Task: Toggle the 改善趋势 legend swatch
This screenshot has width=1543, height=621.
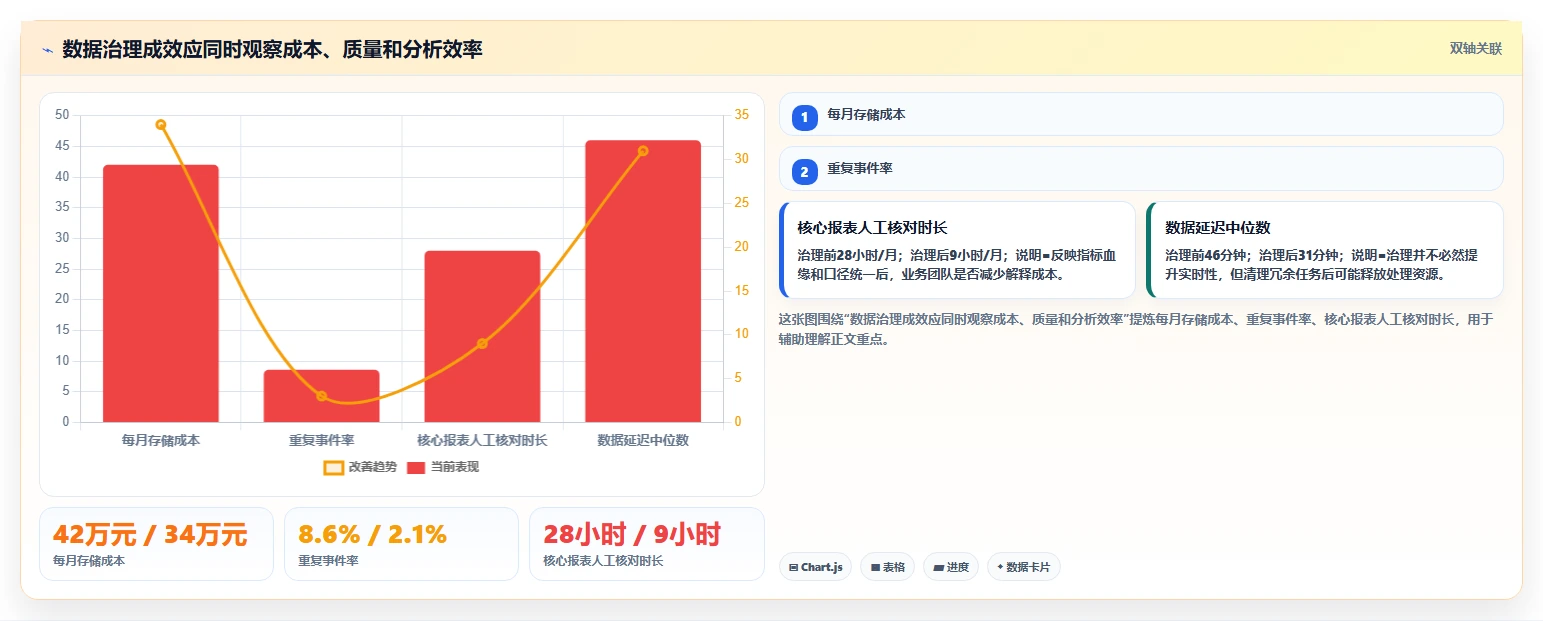Action: pos(333,467)
